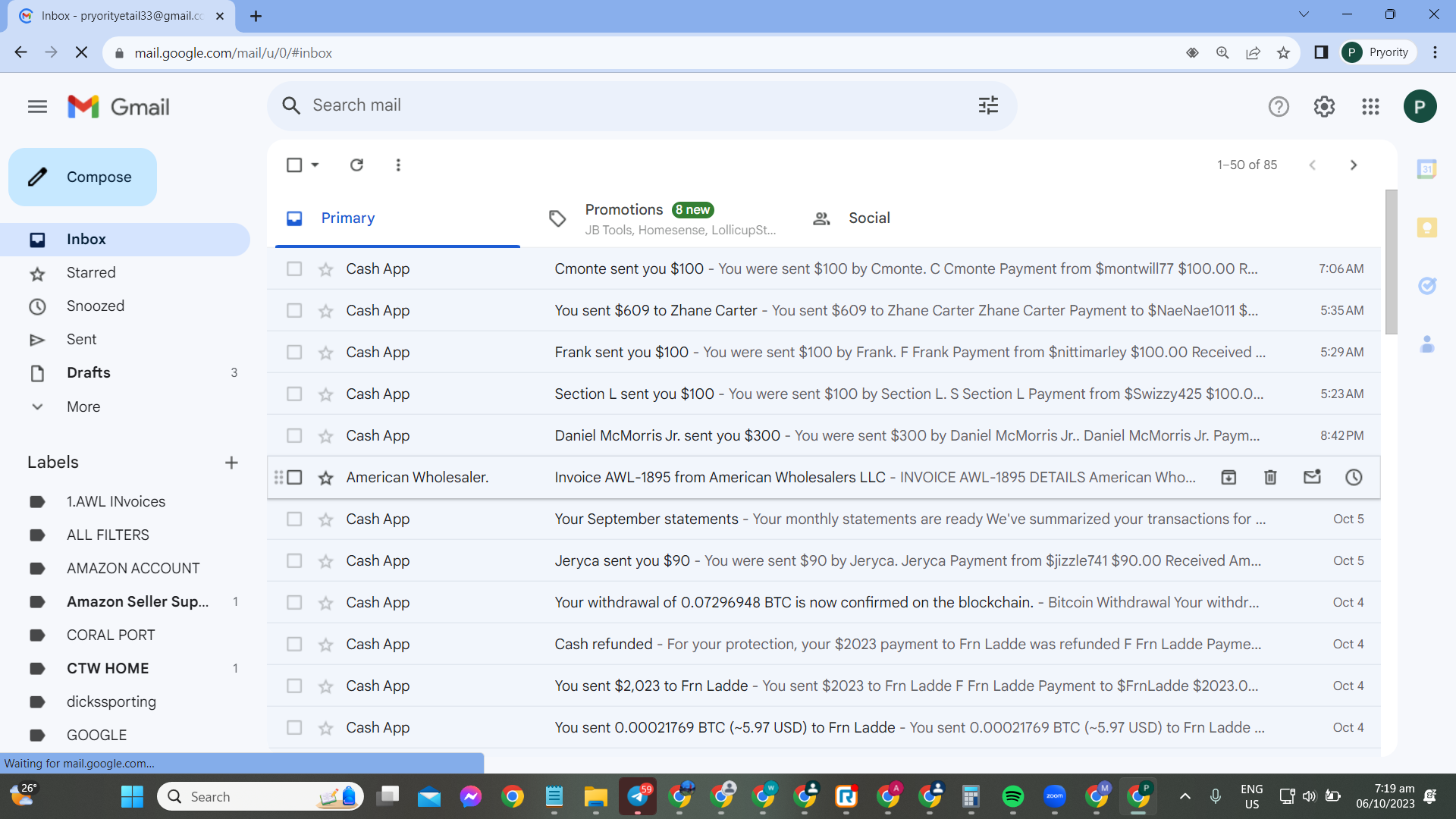Share this page from address bar

1253,52
